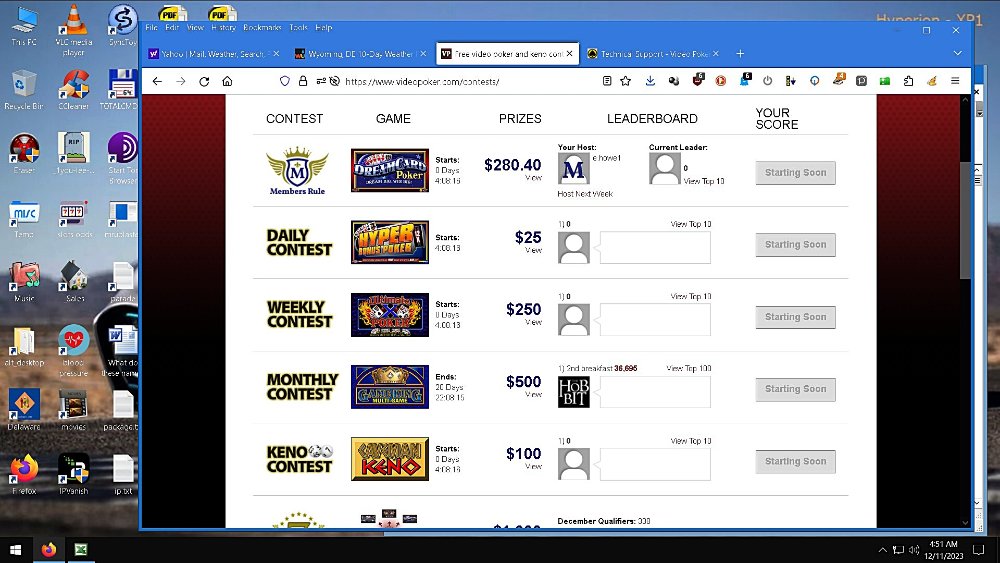
Task: Open a new tab with the plus button
Action: (x=740, y=54)
